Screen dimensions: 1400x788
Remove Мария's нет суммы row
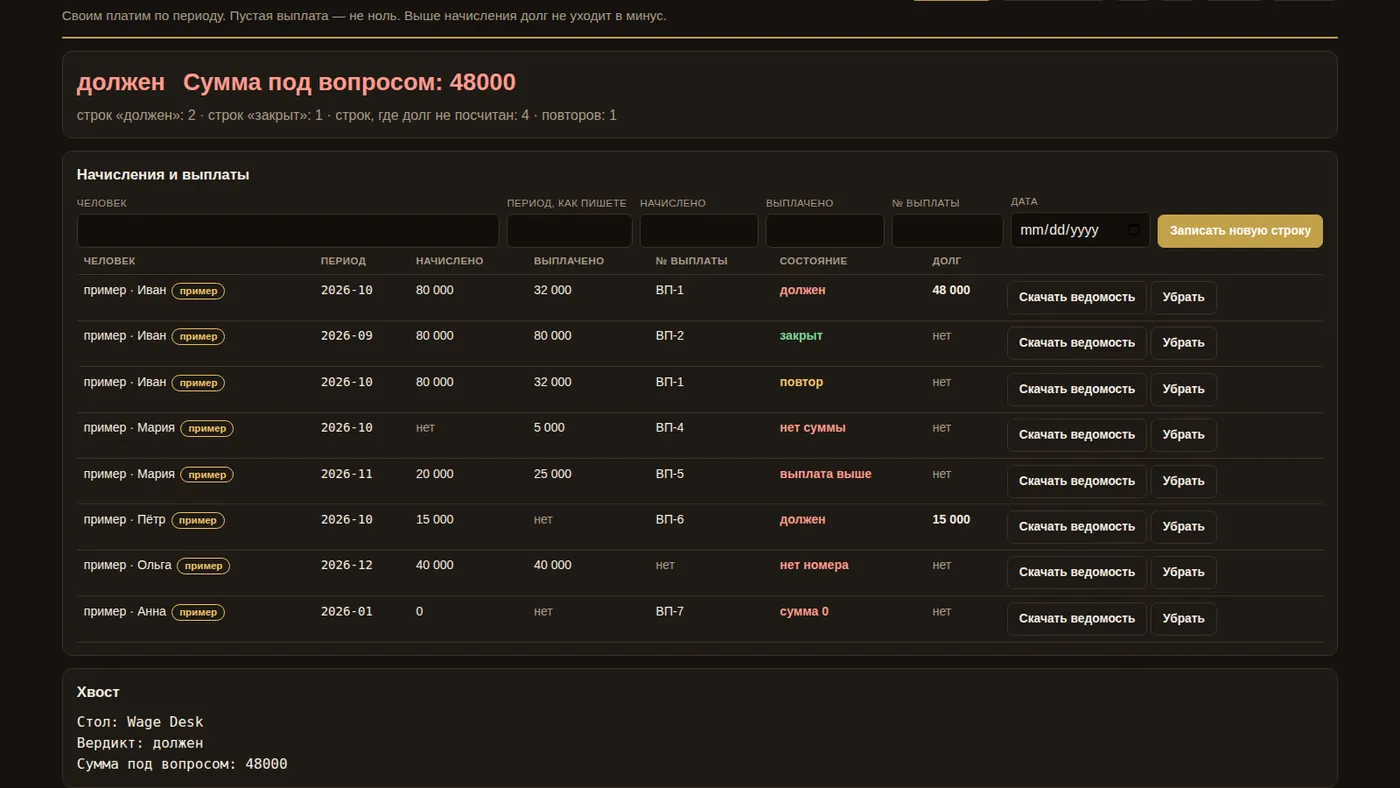(1183, 435)
